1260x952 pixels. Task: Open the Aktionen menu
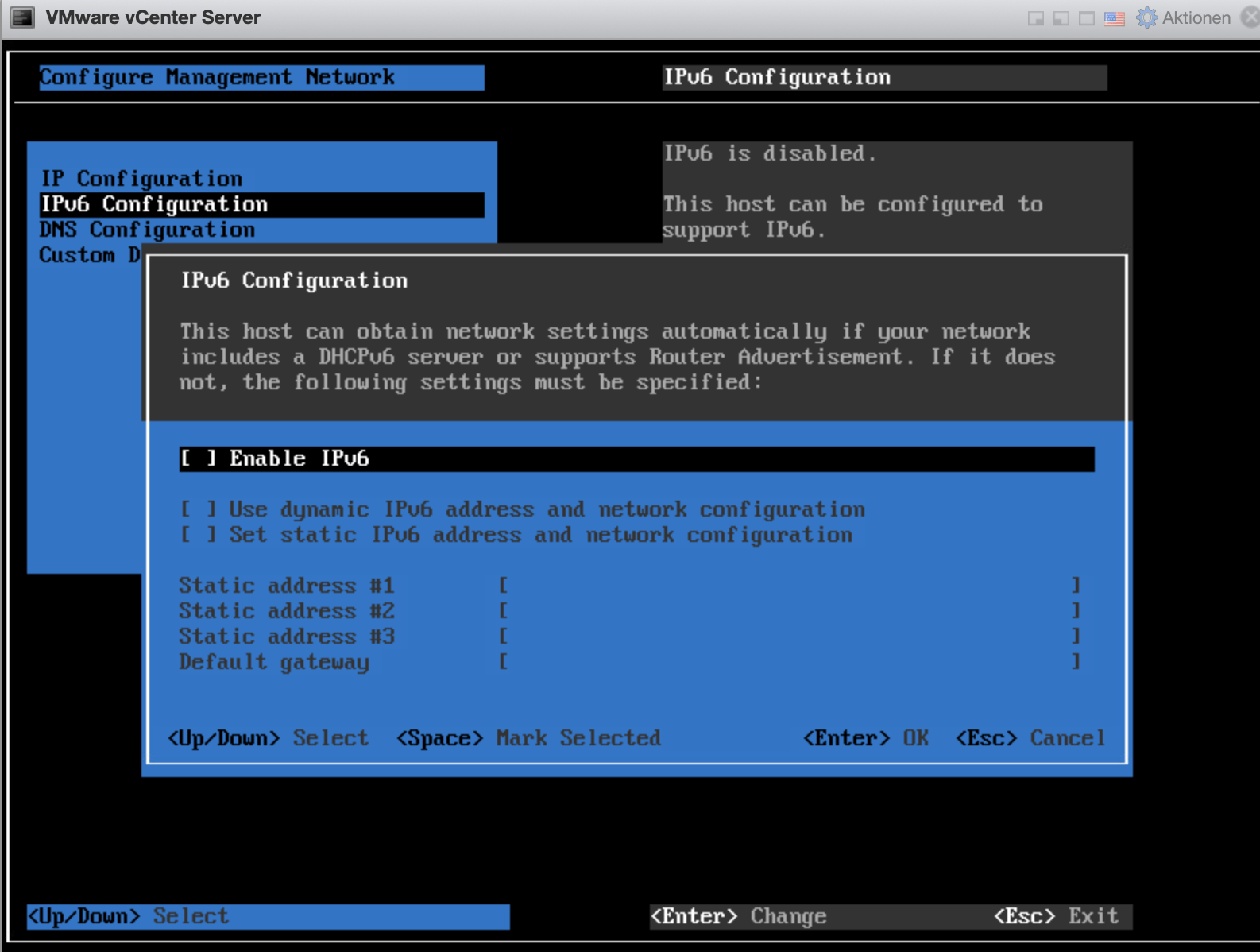pyautogui.click(x=1196, y=17)
